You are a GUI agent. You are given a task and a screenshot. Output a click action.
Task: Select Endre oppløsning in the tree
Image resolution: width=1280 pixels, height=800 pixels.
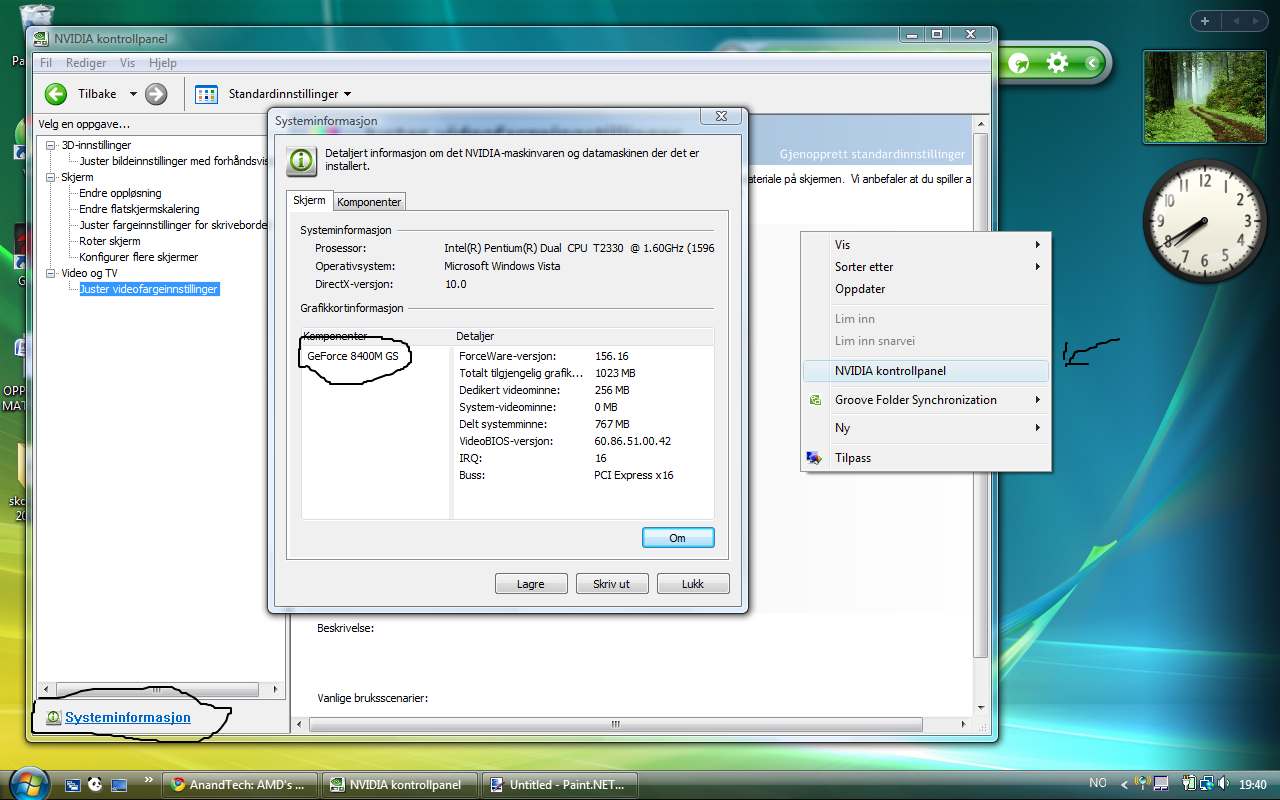pyautogui.click(x=120, y=193)
